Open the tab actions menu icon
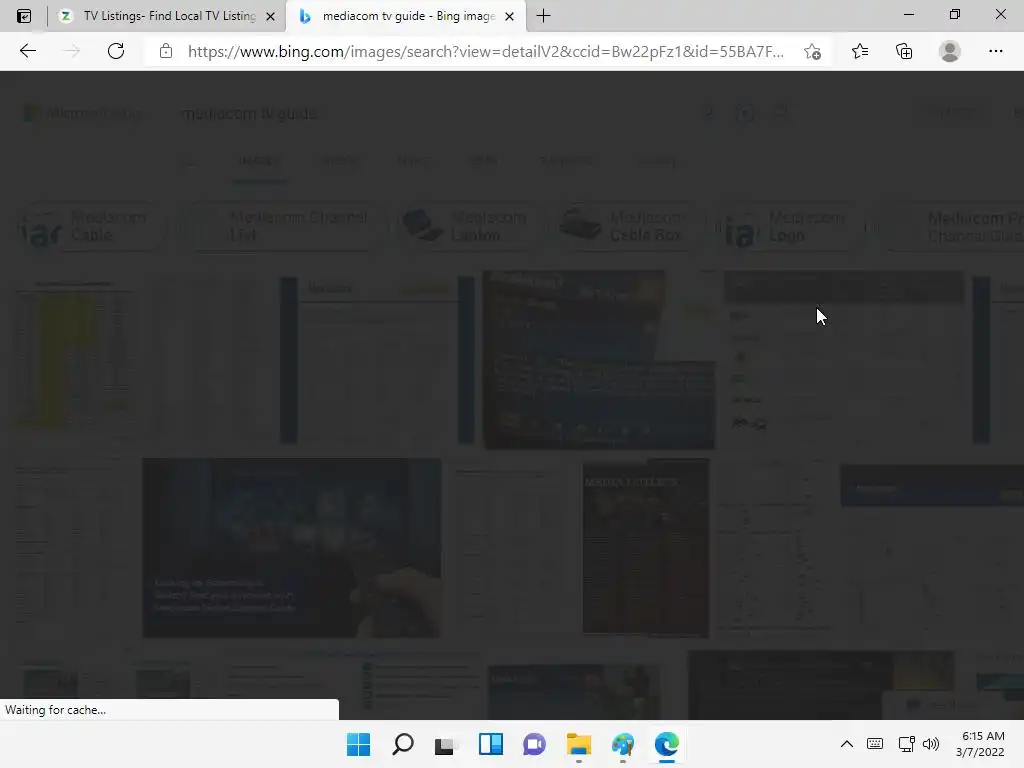1024x768 pixels. [24, 16]
